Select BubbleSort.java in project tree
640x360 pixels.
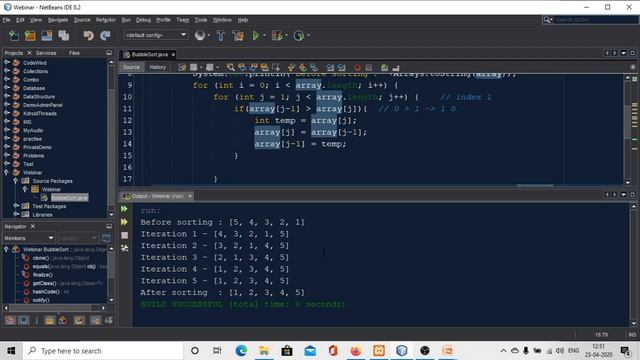69,198
